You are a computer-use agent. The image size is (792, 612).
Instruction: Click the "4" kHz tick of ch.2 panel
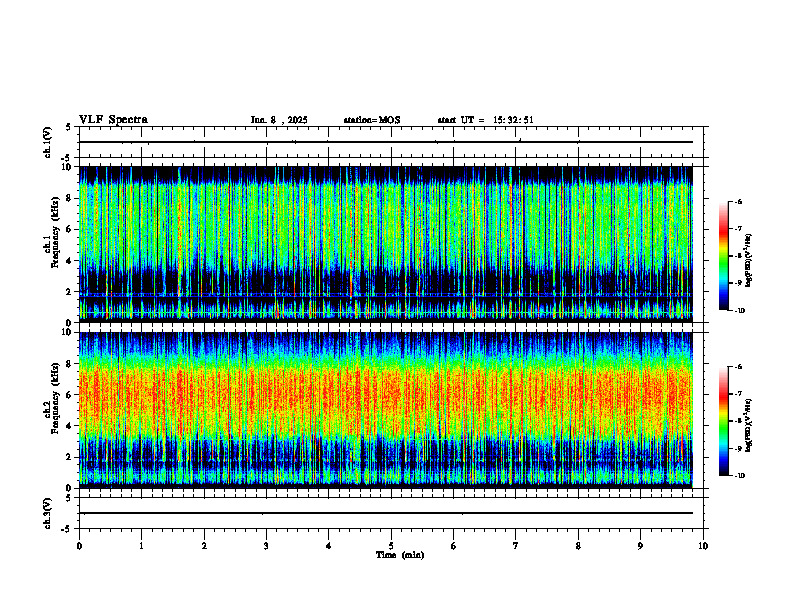[x=69, y=426]
